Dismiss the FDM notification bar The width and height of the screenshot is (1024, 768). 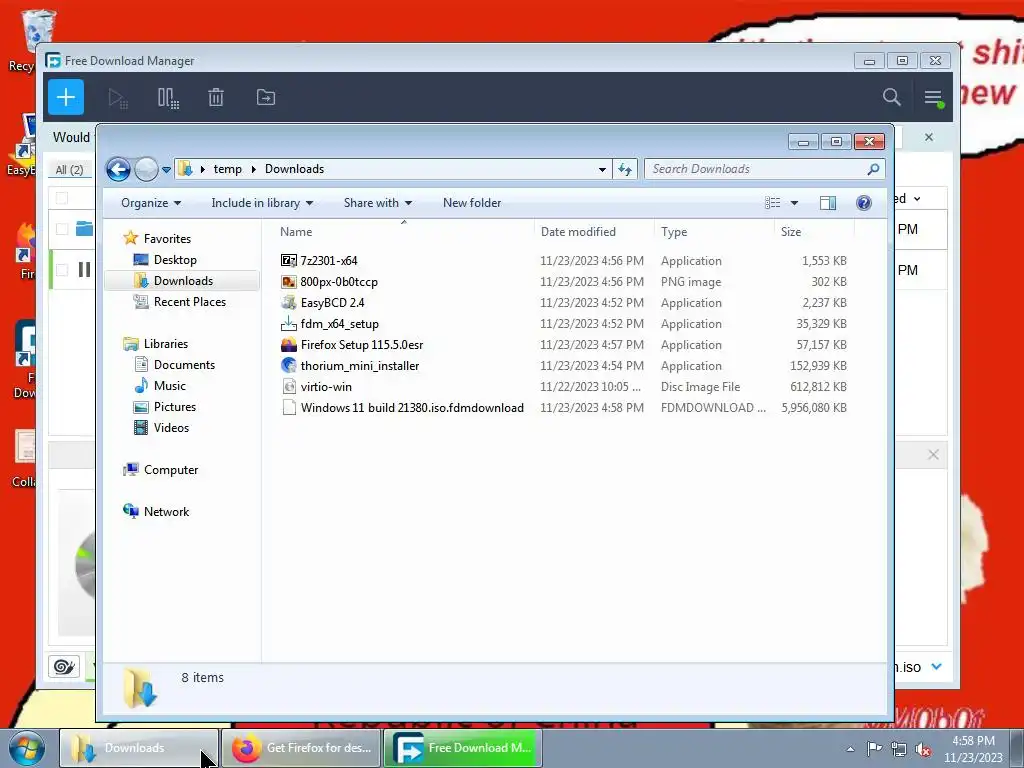(x=929, y=137)
